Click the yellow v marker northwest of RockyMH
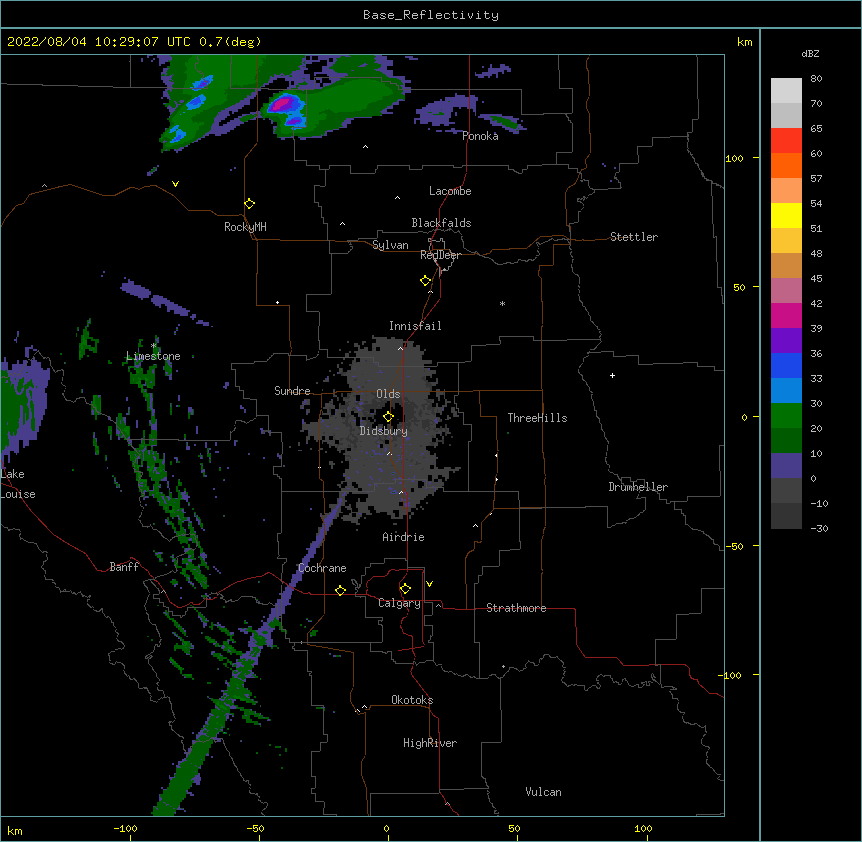The height and width of the screenshot is (842, 862). (175, 184)
